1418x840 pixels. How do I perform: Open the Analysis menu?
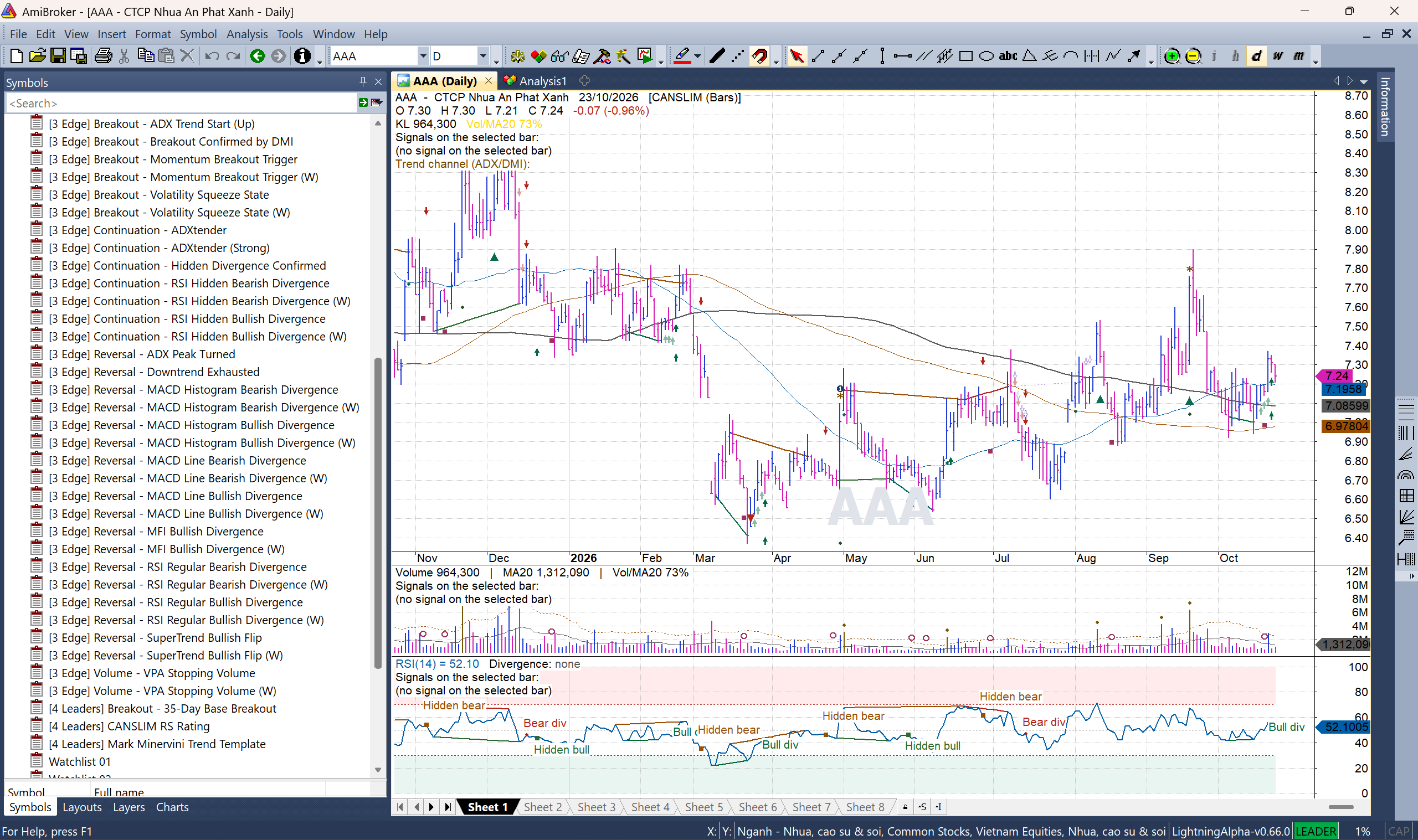coord(247,34)
